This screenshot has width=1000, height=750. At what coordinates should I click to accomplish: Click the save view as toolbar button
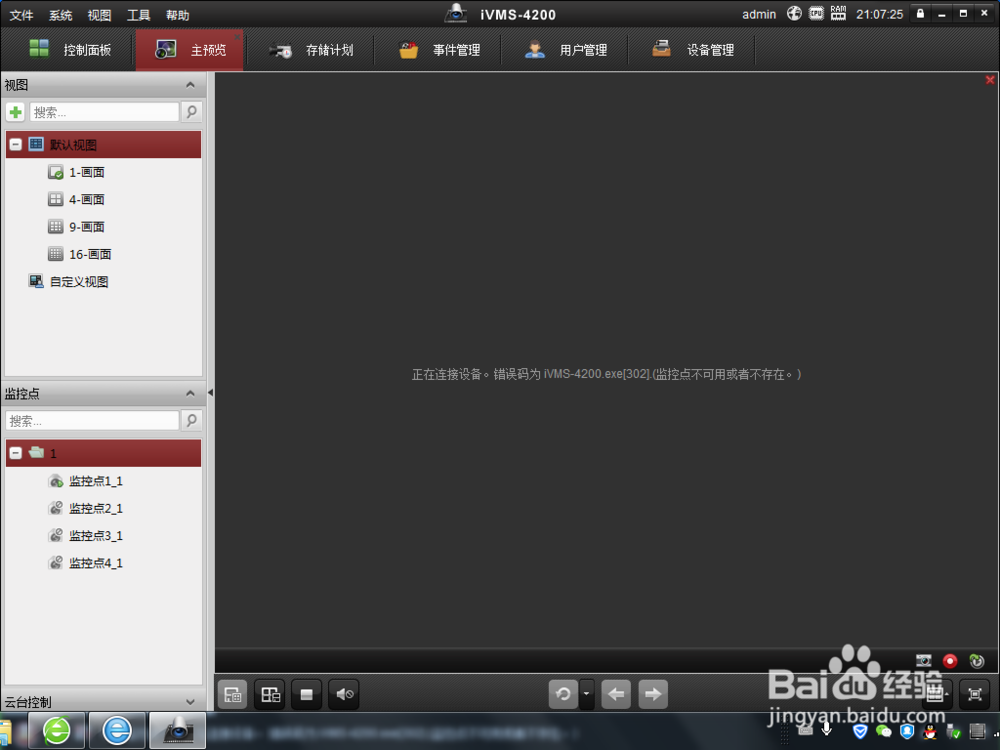[270, 694]
